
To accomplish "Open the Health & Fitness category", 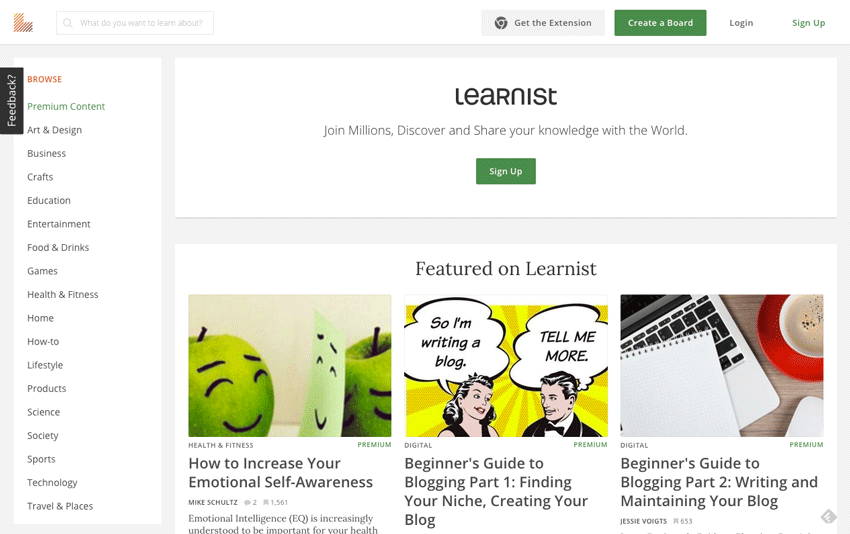I will [63, 294].
